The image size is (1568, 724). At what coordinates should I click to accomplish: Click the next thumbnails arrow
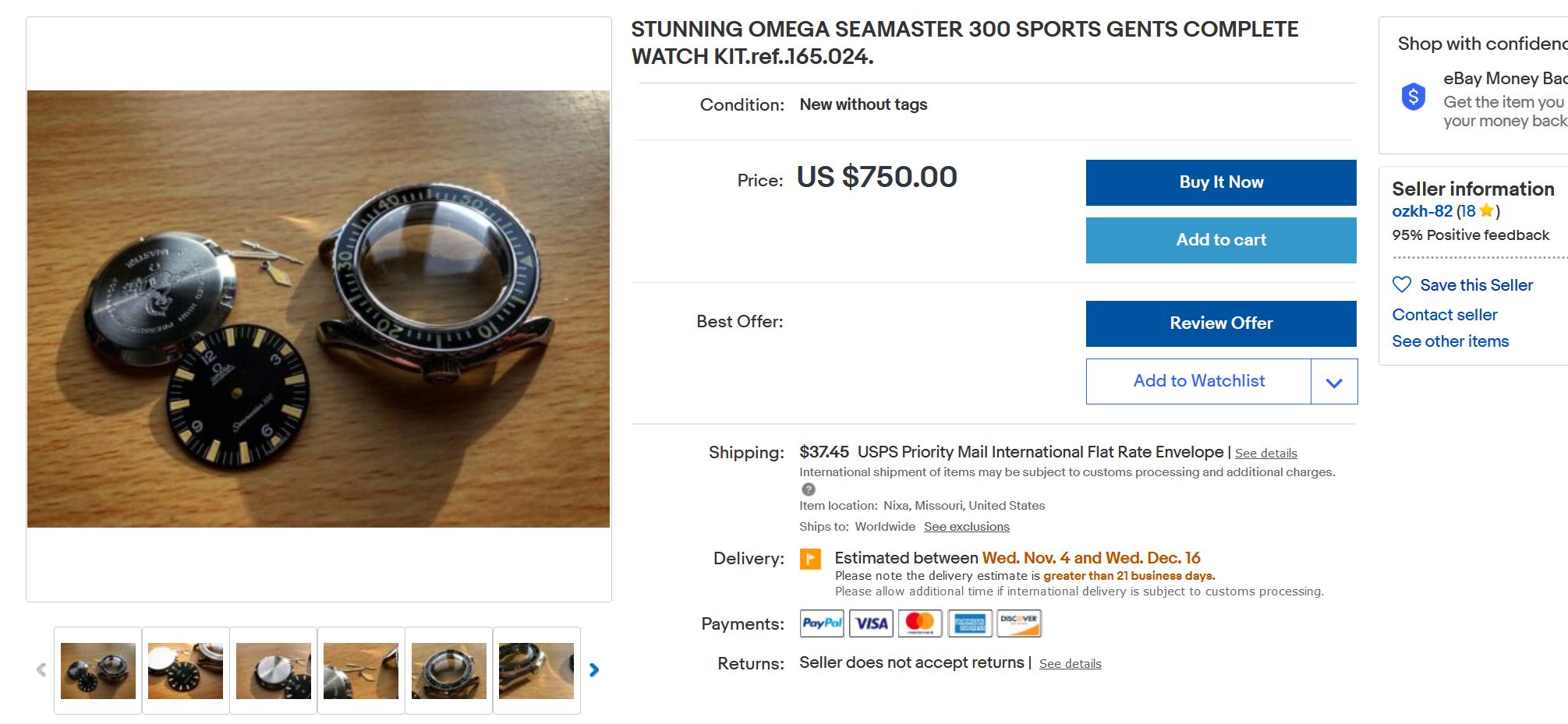pos(594,670)
